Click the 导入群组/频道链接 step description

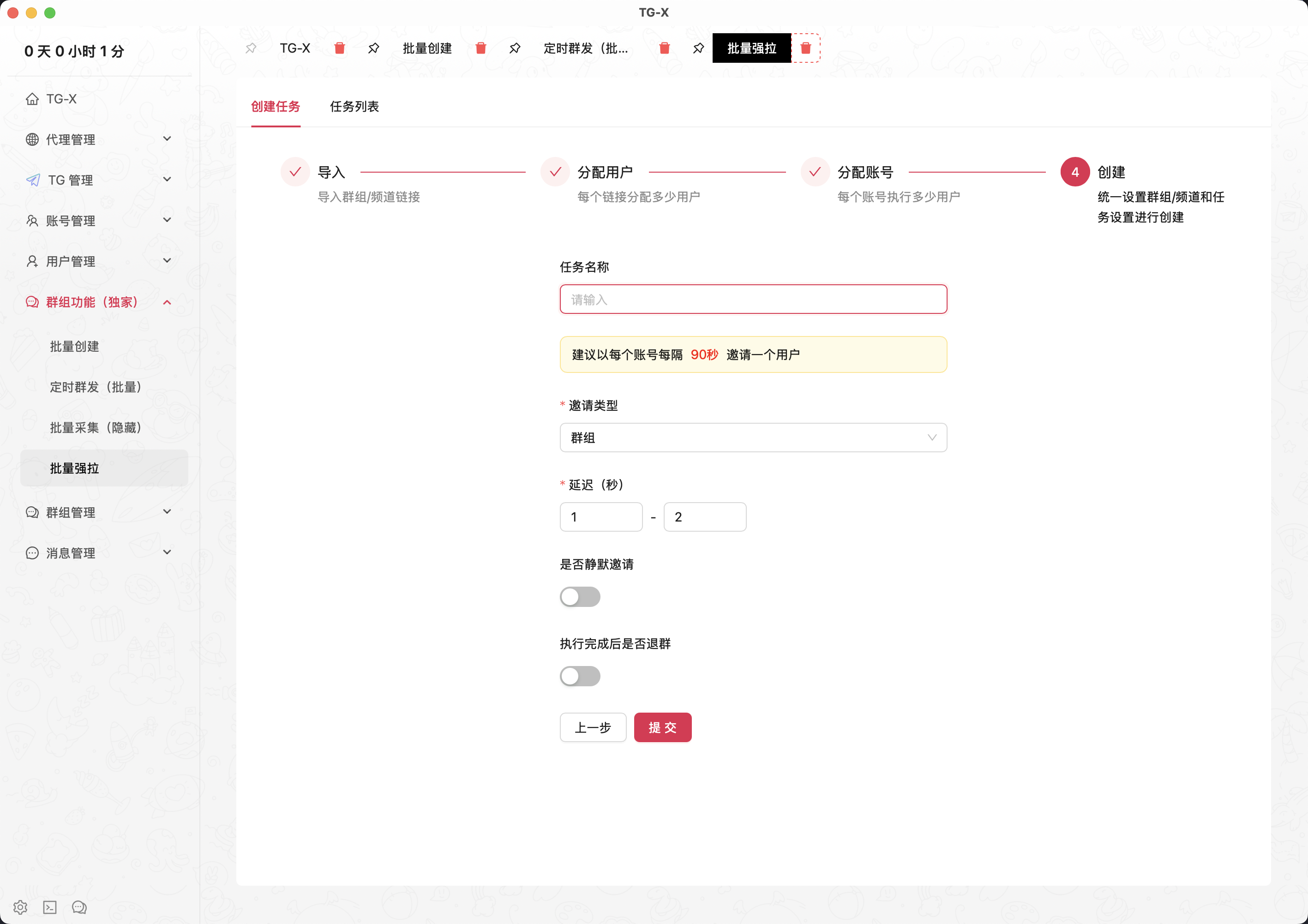[369, 197]
